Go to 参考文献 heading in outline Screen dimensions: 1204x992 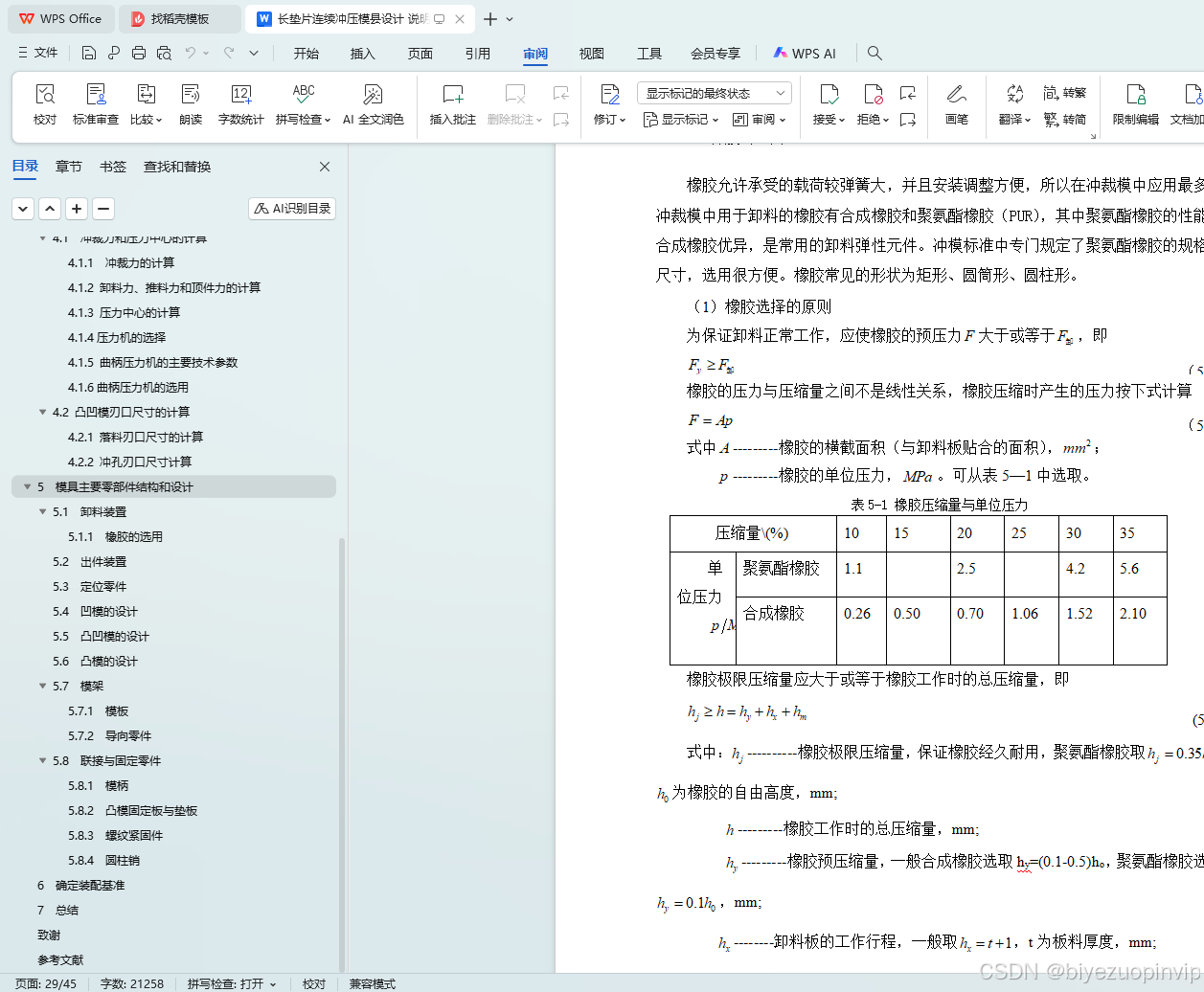tap(60, 959)
